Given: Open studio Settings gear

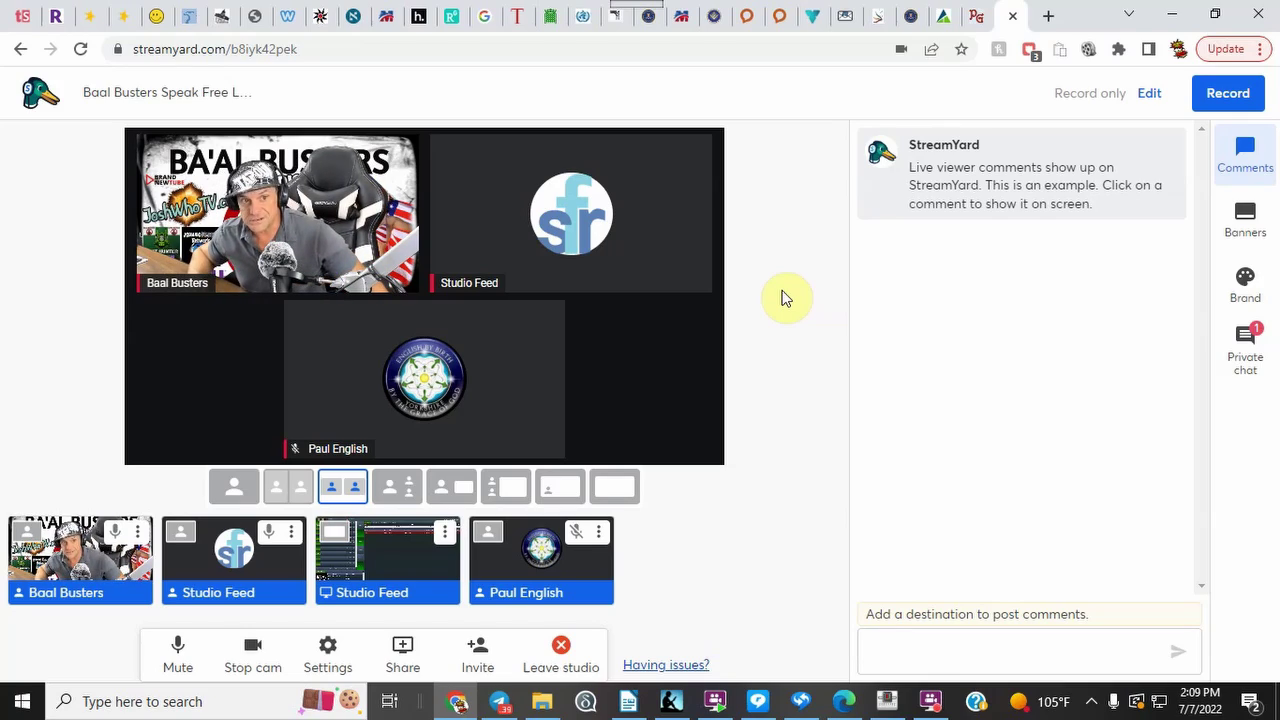Looking at the screenshot, I should 327,654.
